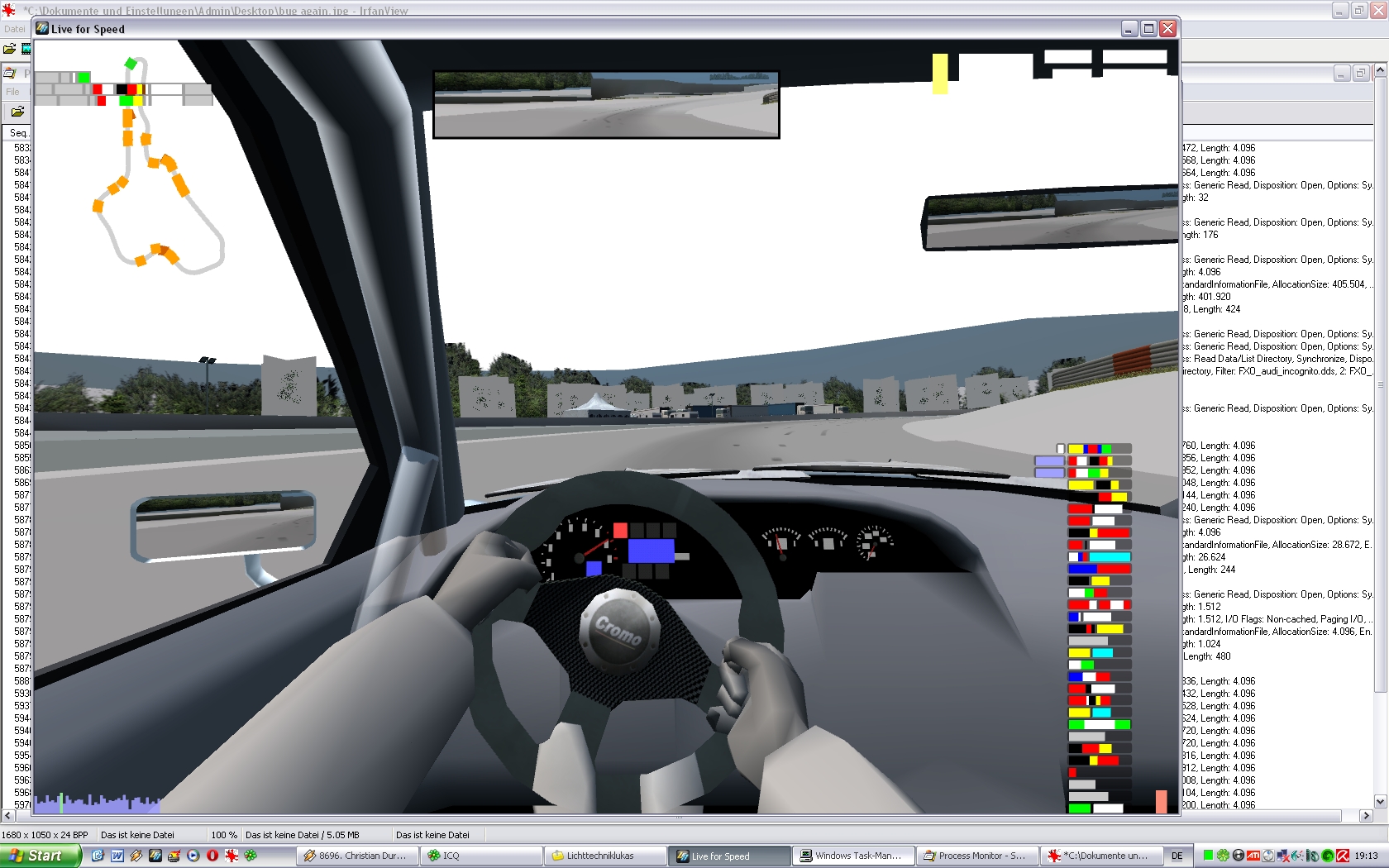Click the Live for Speed rear-view mirror
This screenshot has height=868, width=1389.
pos(606,104)
